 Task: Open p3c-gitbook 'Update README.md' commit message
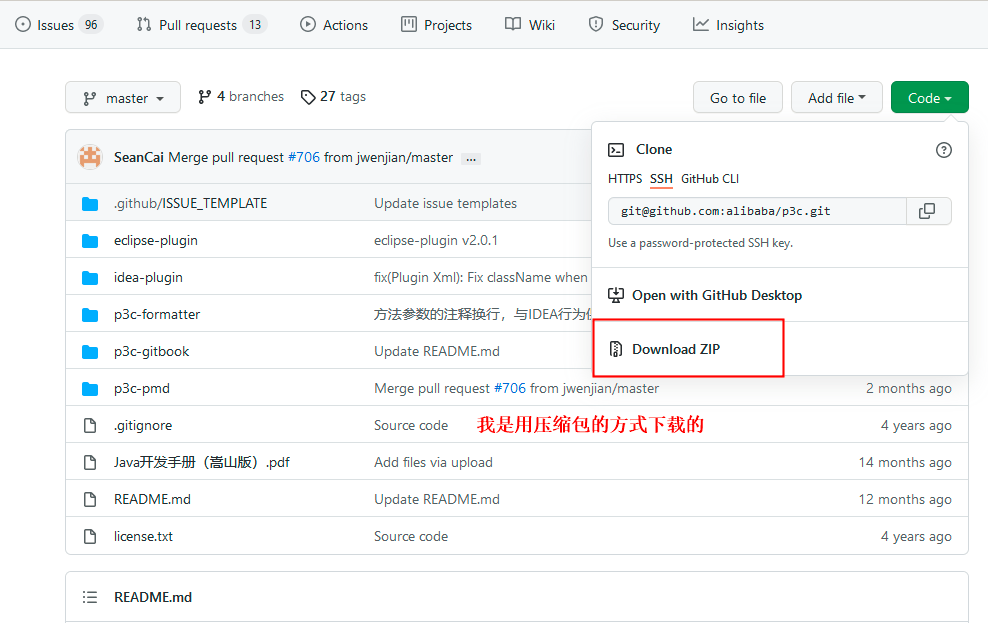pyautogui.click(x=437, y=352)
